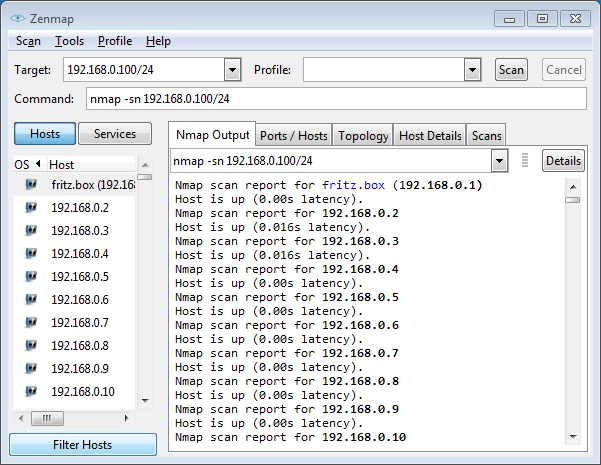This screenshot has width=601, height=465.
Task: Select host 192.168.0.8 in list
Action: 74,345
